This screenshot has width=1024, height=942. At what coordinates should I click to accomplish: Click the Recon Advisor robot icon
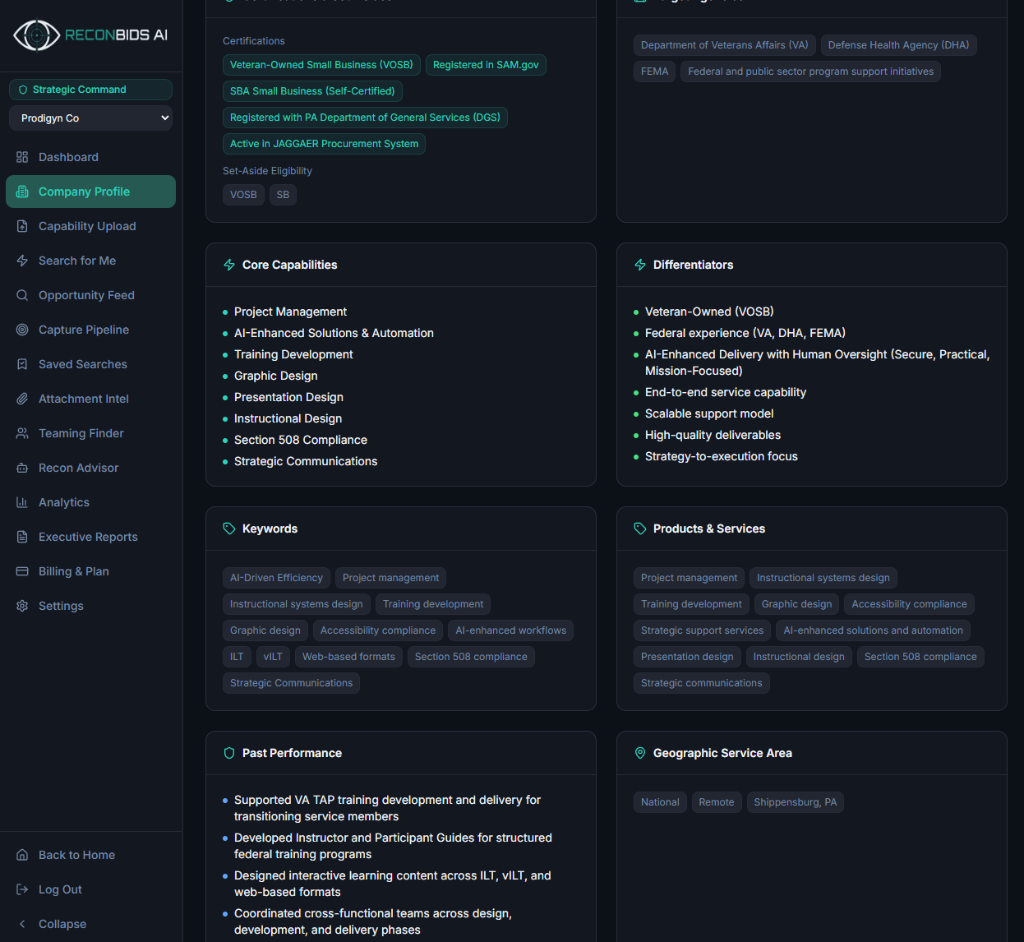click(x=22, y=468)
